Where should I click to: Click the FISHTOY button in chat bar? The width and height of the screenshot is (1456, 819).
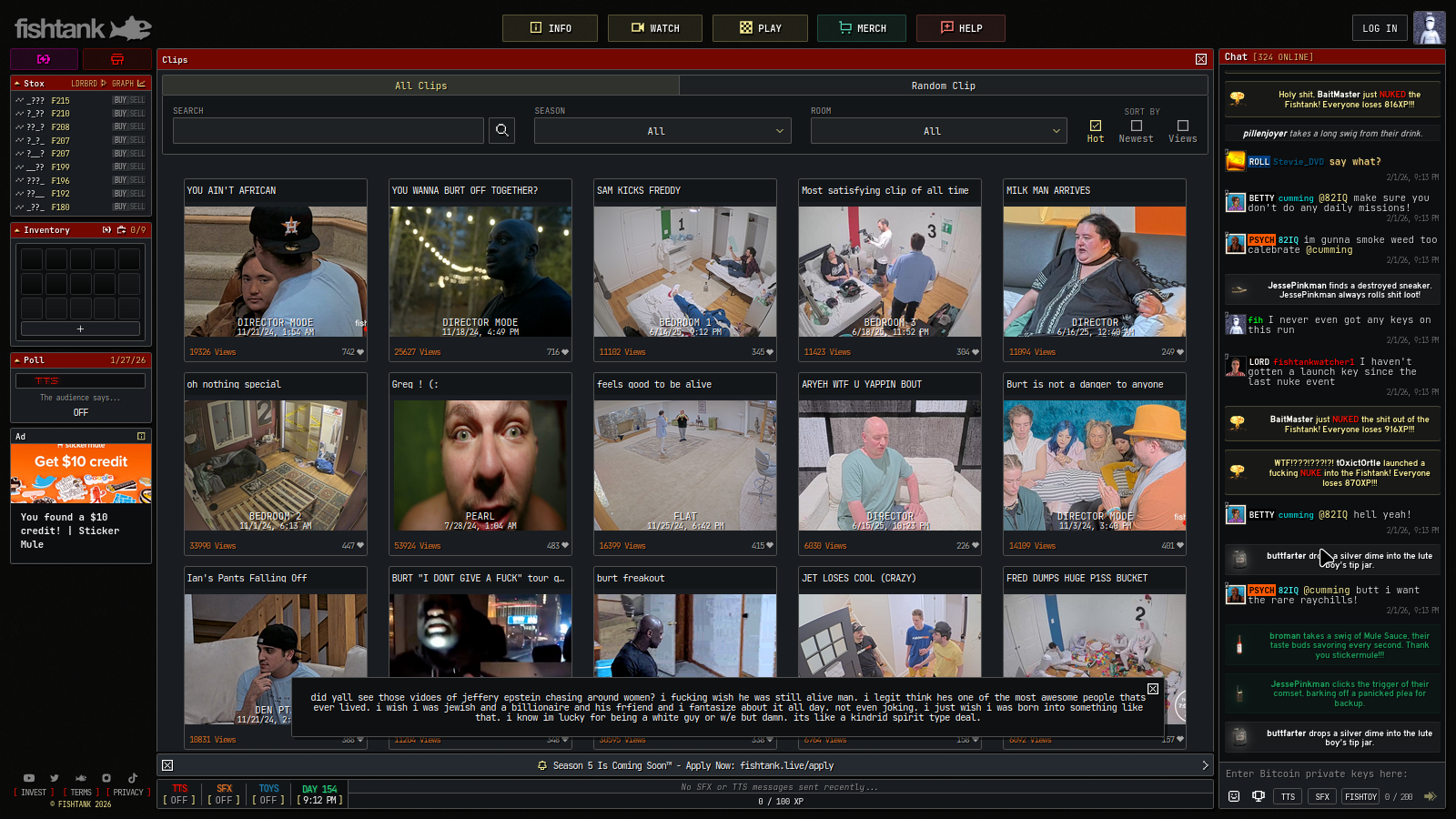(x=1360, y=796)
